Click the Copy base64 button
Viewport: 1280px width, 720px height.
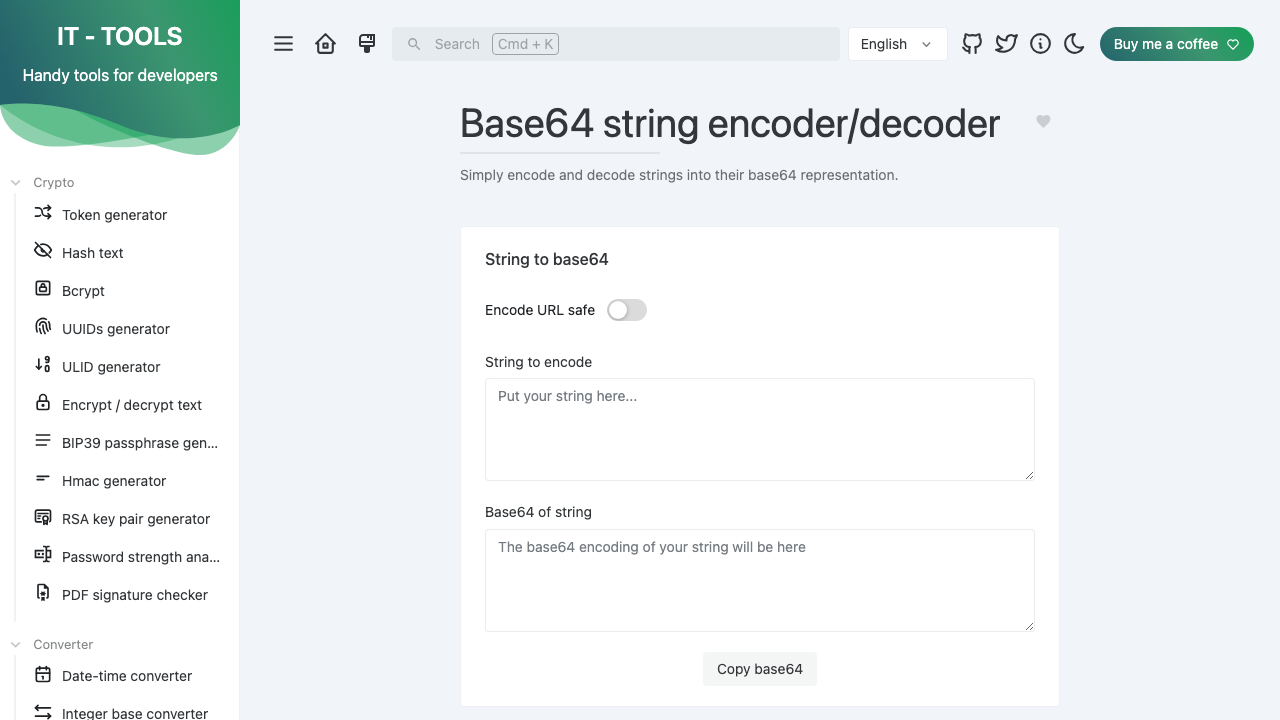tap(760, 669)
